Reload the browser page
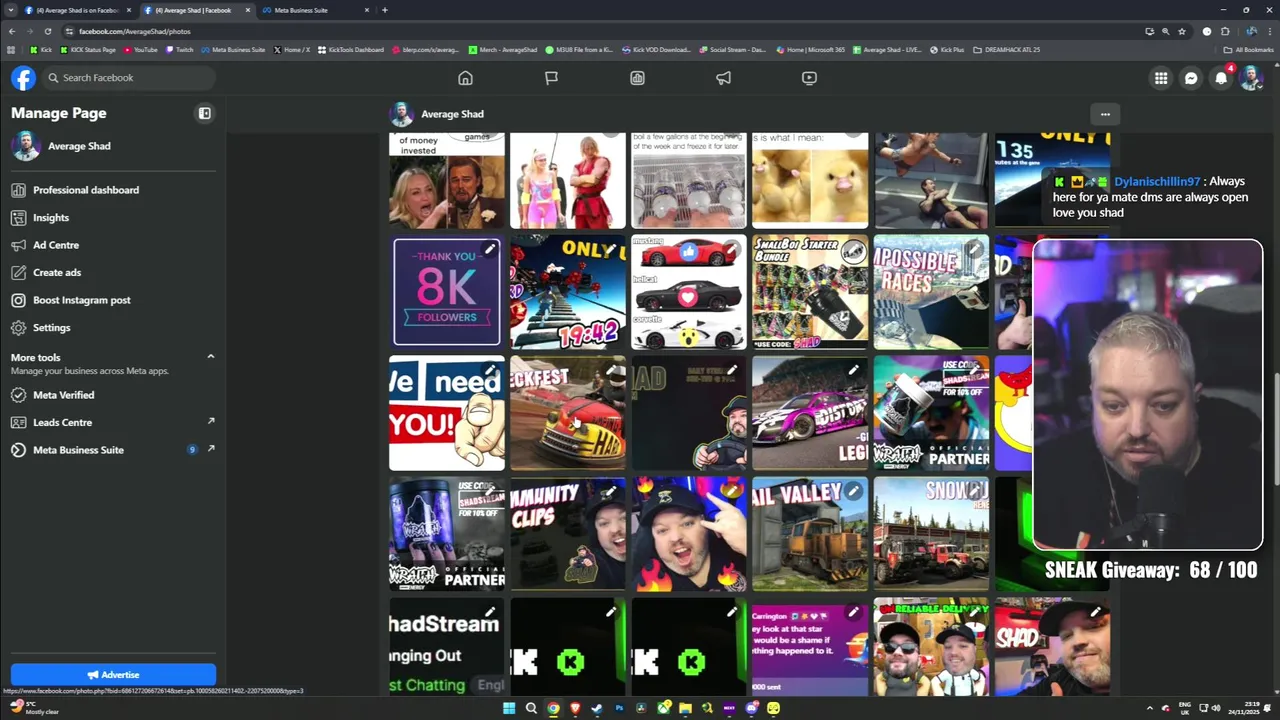 point(47,31)
